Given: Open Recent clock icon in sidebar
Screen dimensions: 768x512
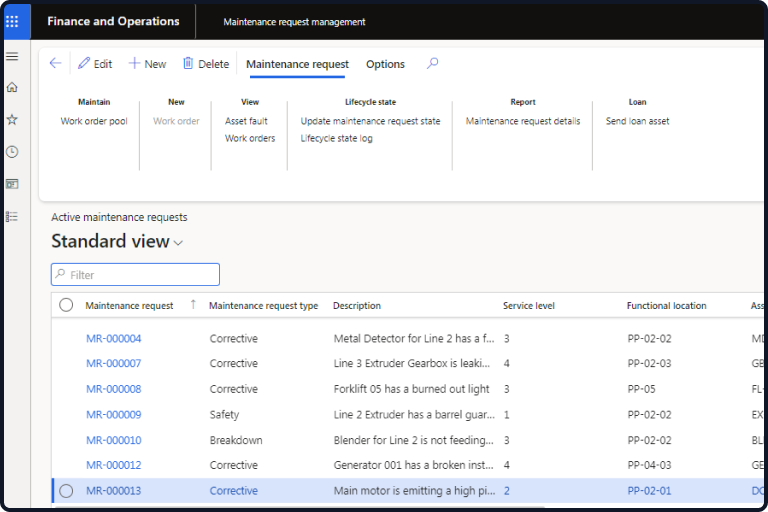Looking at the screenshot, I should [12, 152].
